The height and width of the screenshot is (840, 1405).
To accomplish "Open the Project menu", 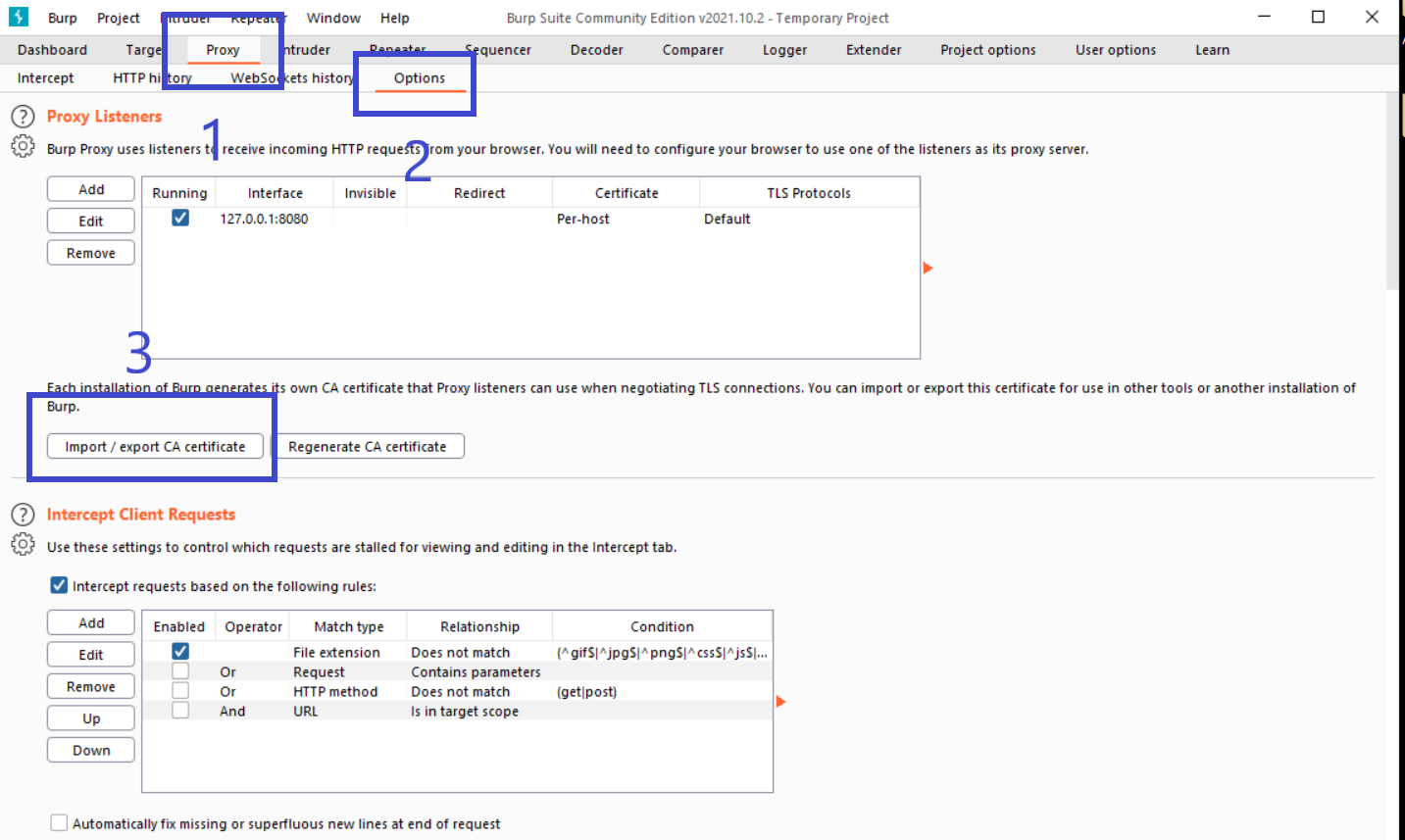I will click(x=119, y=18).
